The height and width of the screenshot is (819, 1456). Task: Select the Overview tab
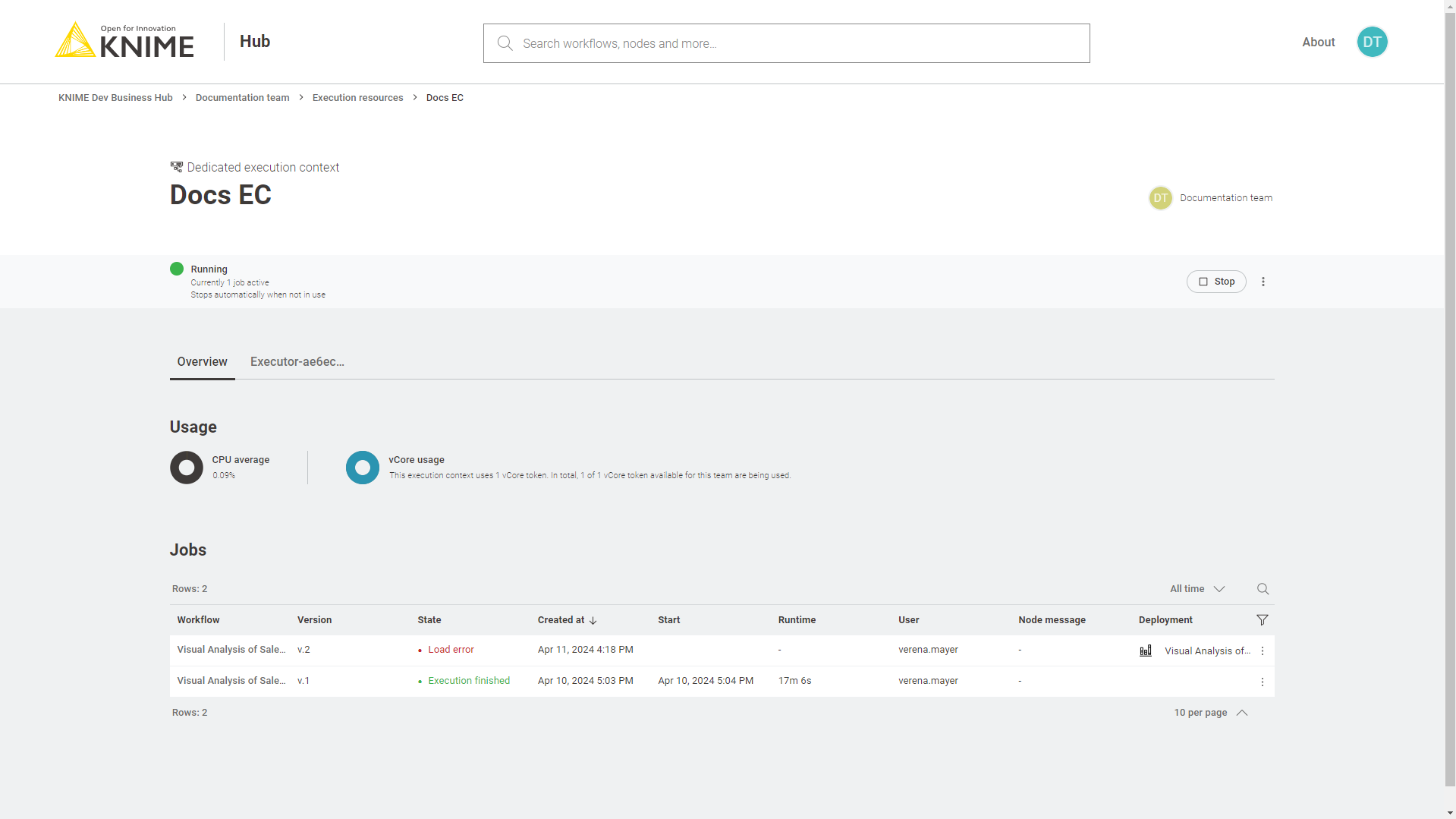pos(202,362)
